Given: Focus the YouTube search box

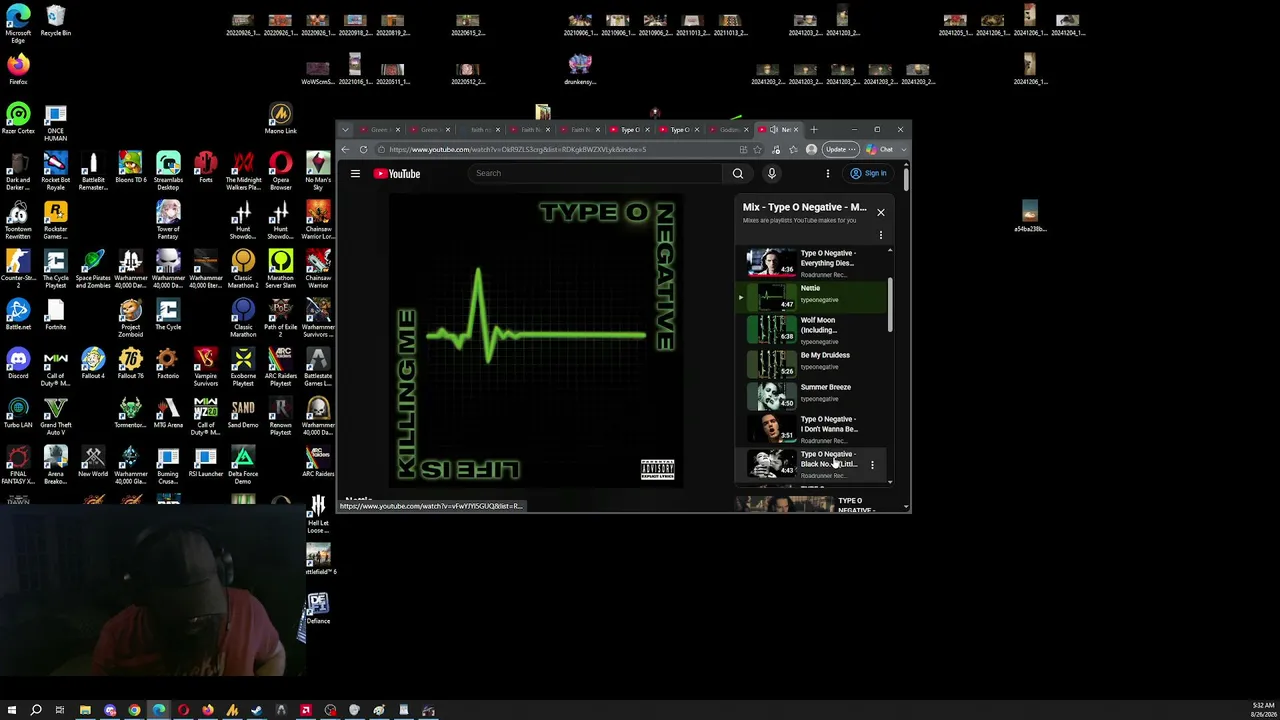Looking at the screenshot, I should [597, 173].
